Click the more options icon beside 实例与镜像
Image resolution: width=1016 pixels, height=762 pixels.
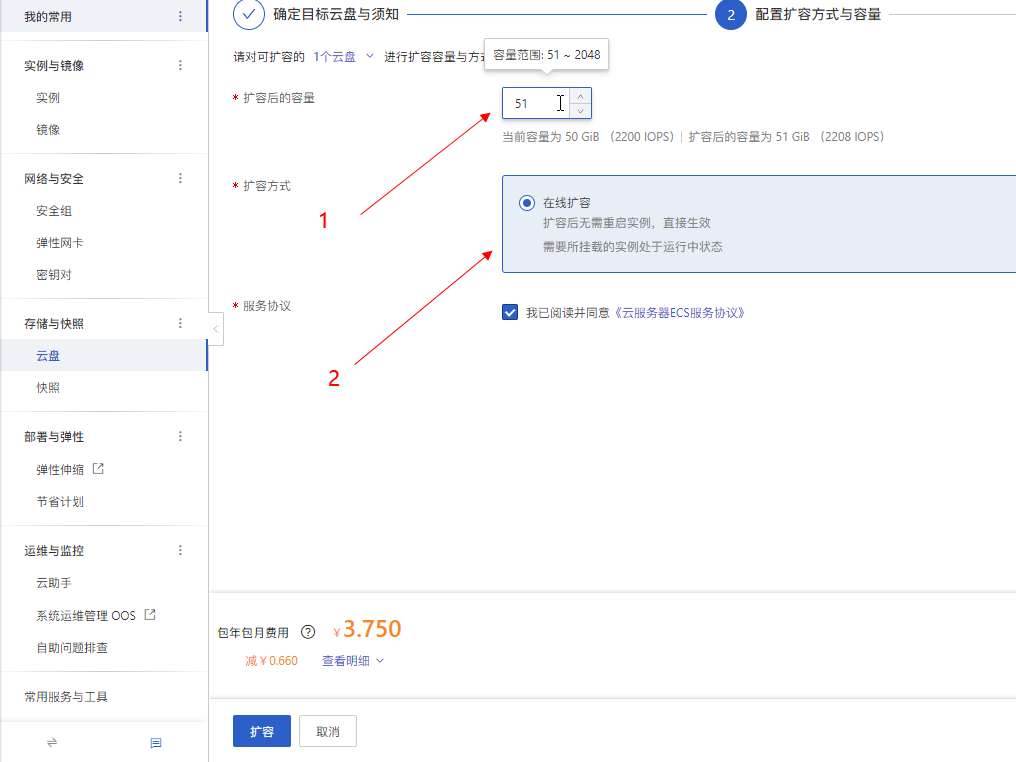pos(180,66)
